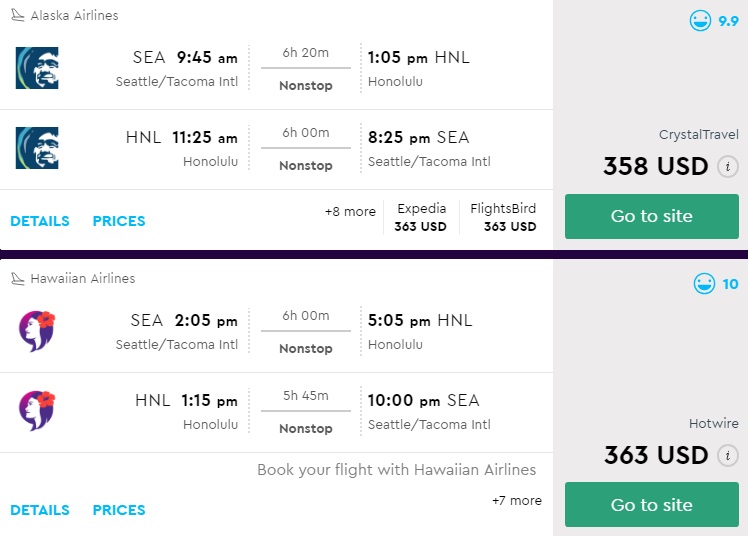Open PRICES for the Alaska Airlines flight
Screen dimensions: 748x536
pyautogui.click(x=119, y=221)
